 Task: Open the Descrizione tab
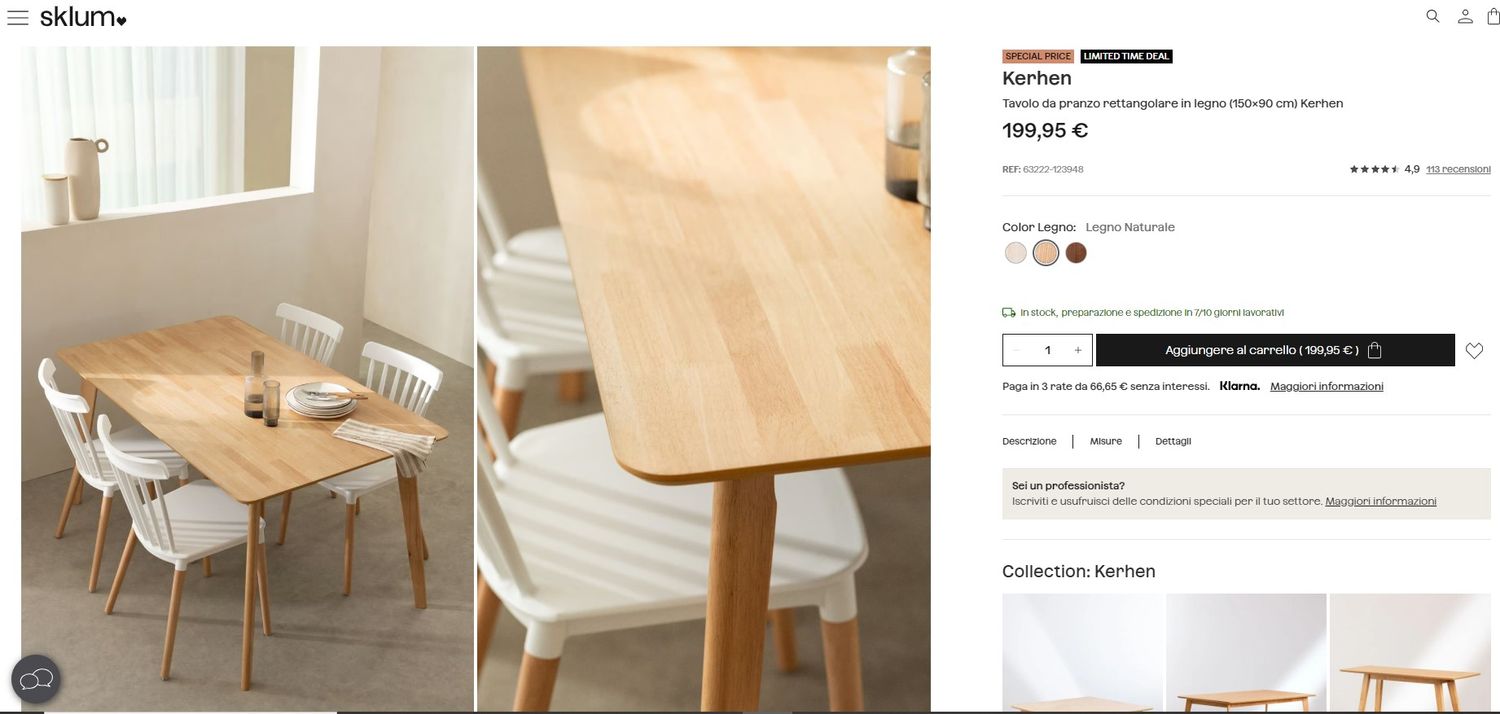[x=1029, y=441]
